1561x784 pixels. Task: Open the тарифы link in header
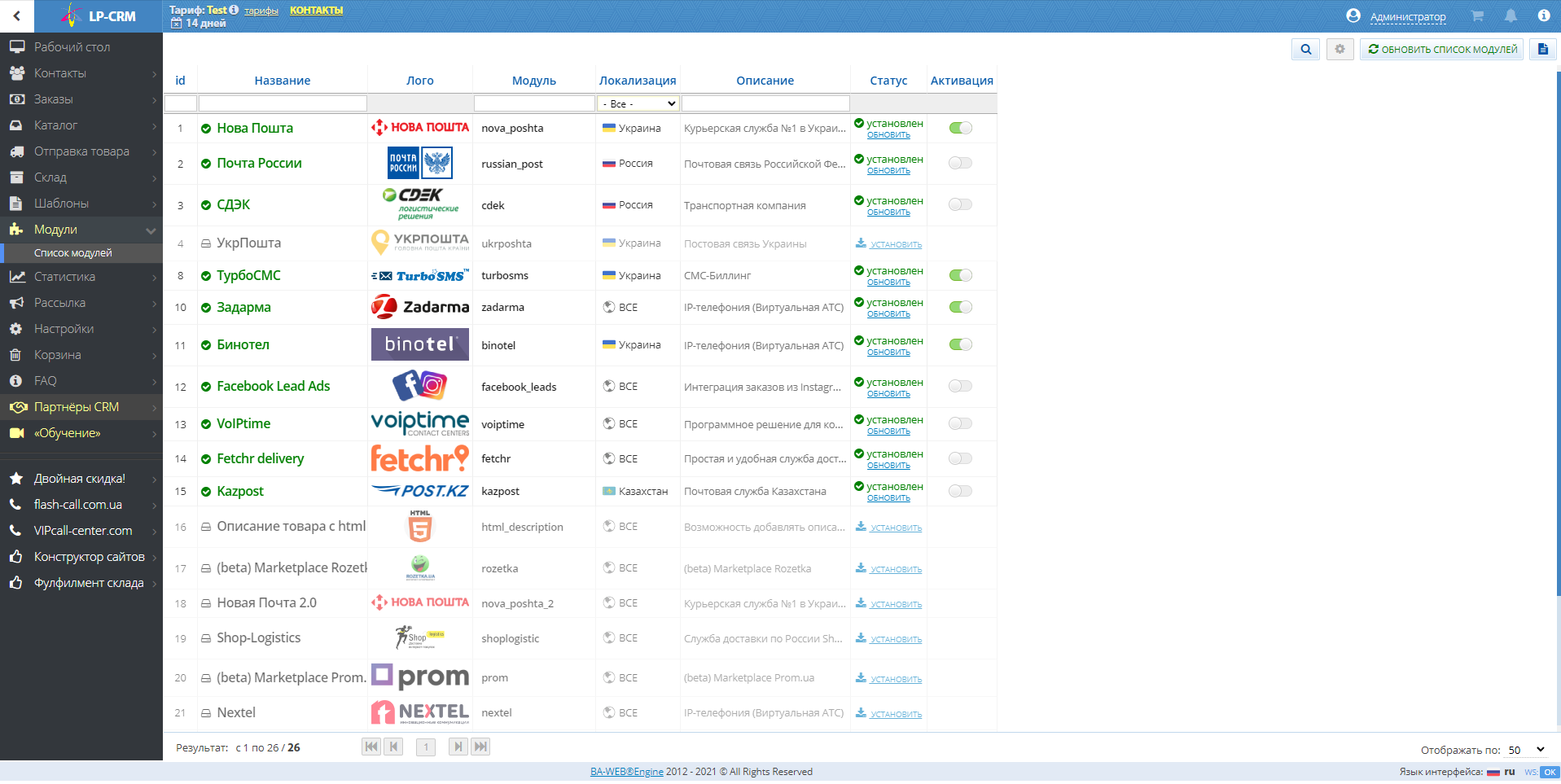[x=261, y=11]
